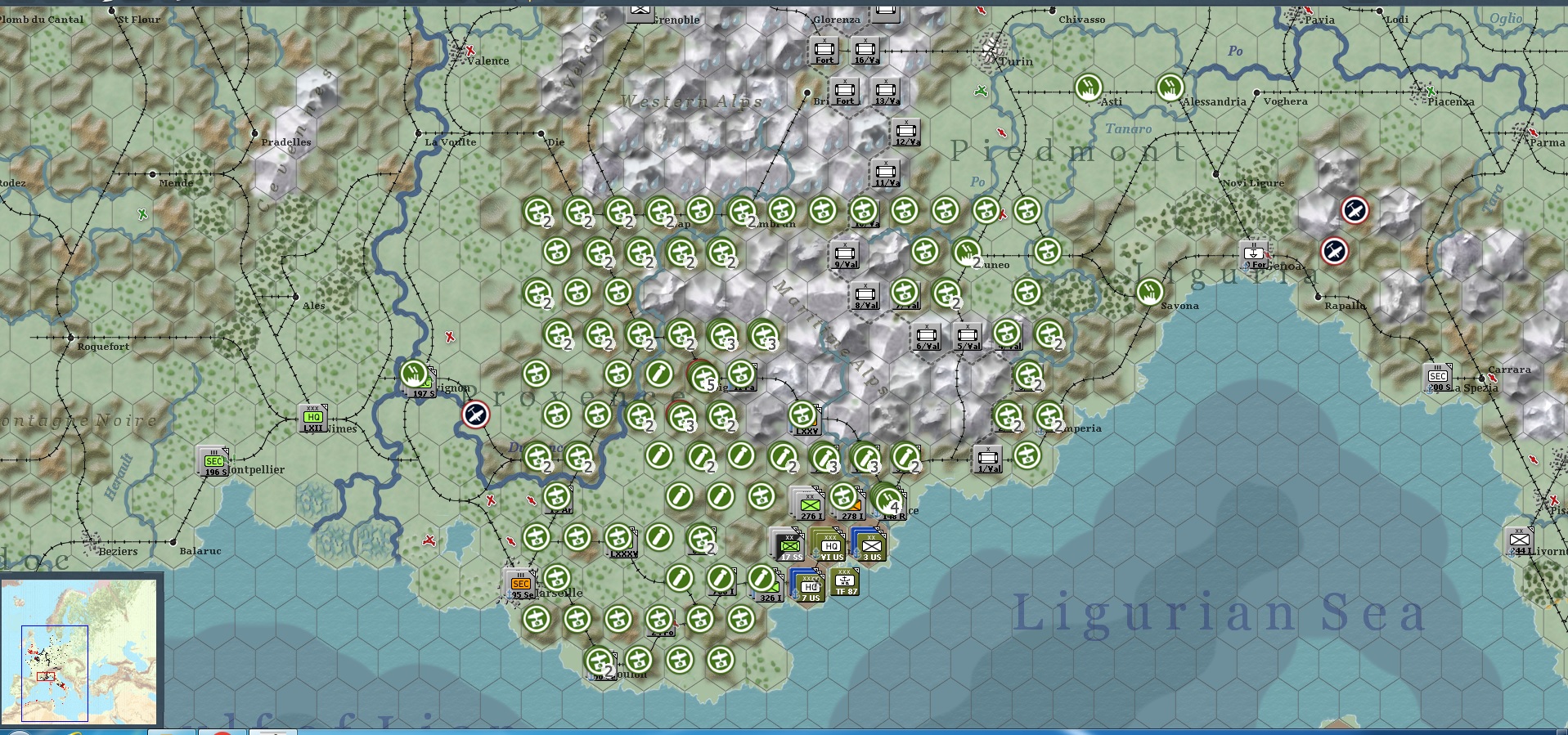This screenshot has width=1568, height=735.
Task: Select the 5/Val fortress unit
Action: coord(968,337)
